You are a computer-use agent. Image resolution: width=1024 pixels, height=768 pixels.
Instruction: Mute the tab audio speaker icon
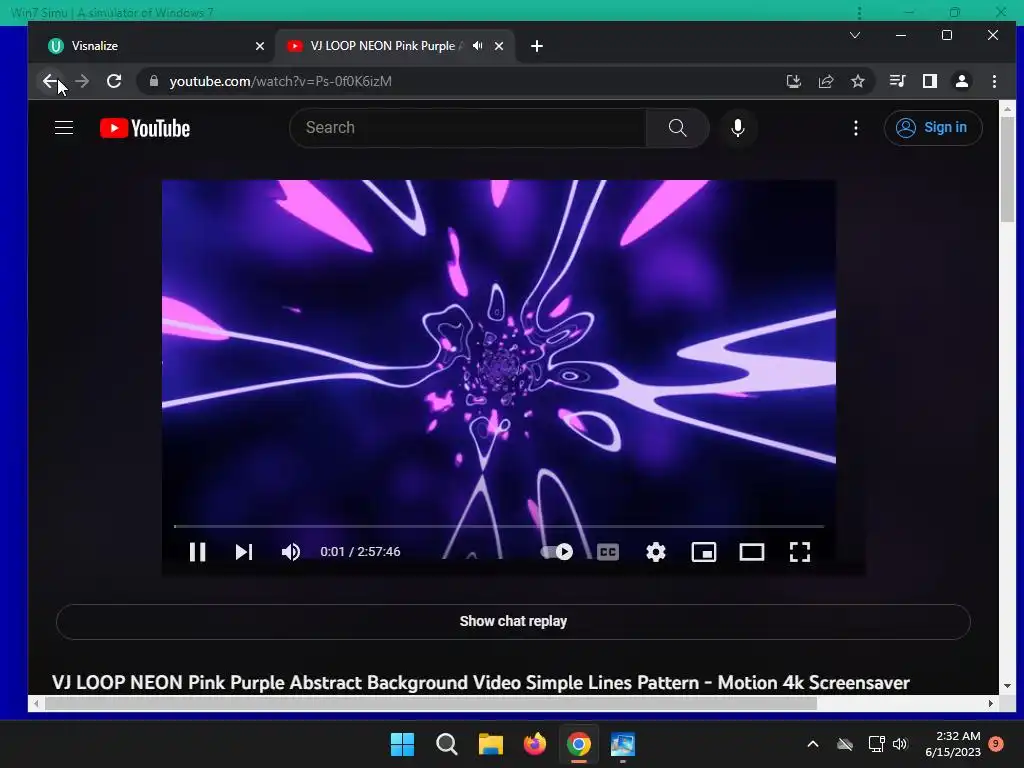click(478, 46)
